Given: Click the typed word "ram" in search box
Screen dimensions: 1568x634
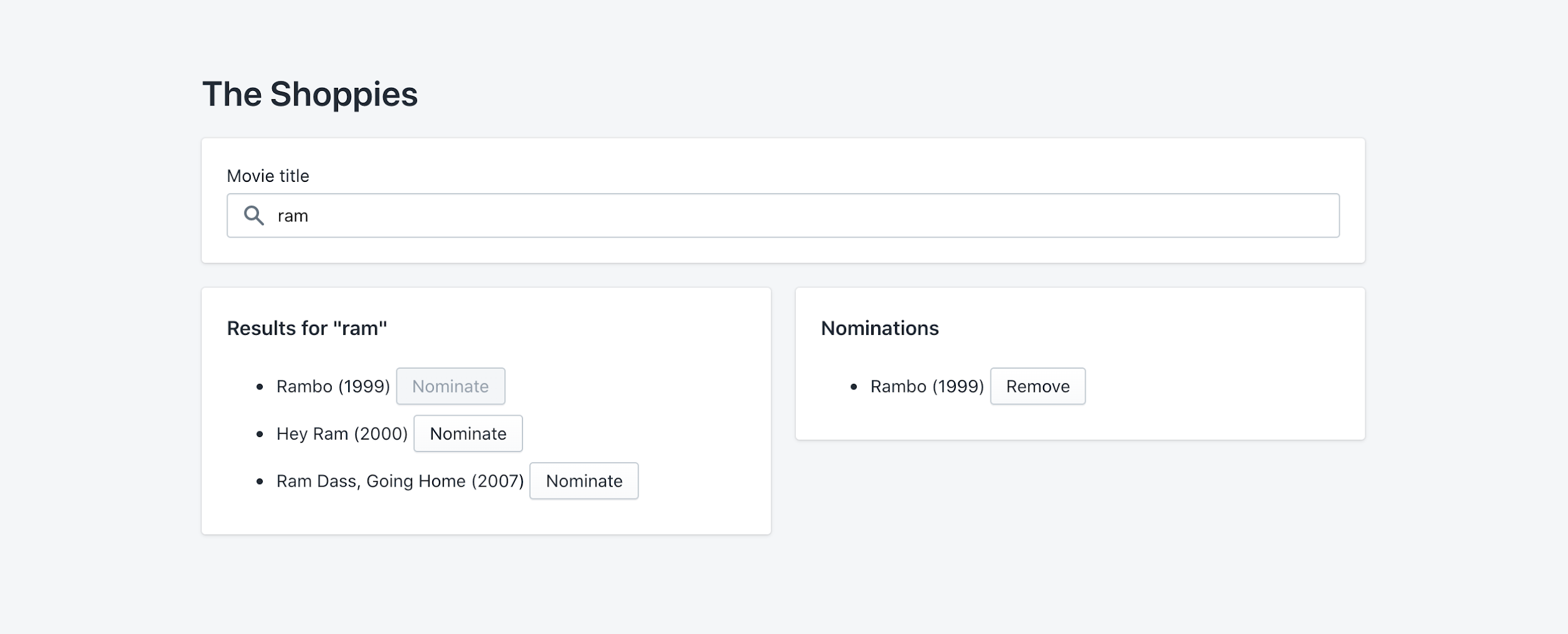Looking at the screenshot, I should coord(293,216).
